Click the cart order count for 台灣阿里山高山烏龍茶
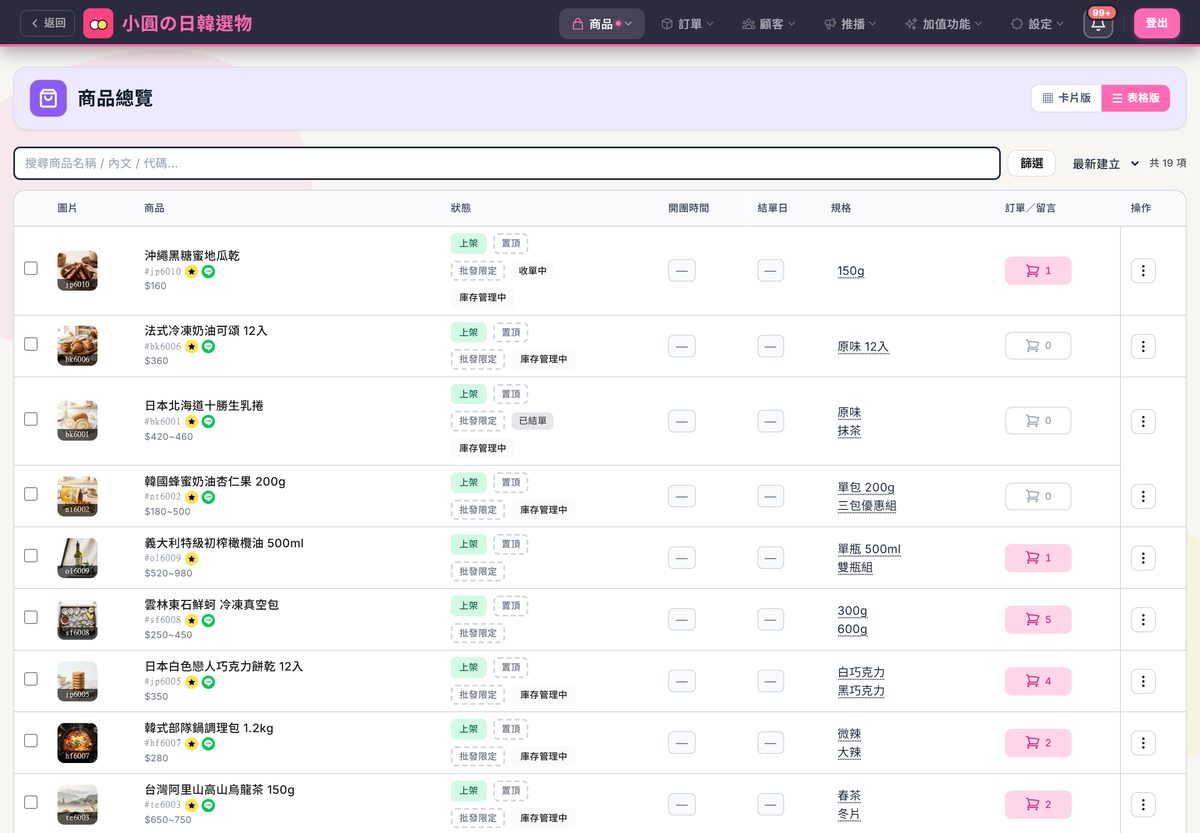 (x=1038, y=804)
